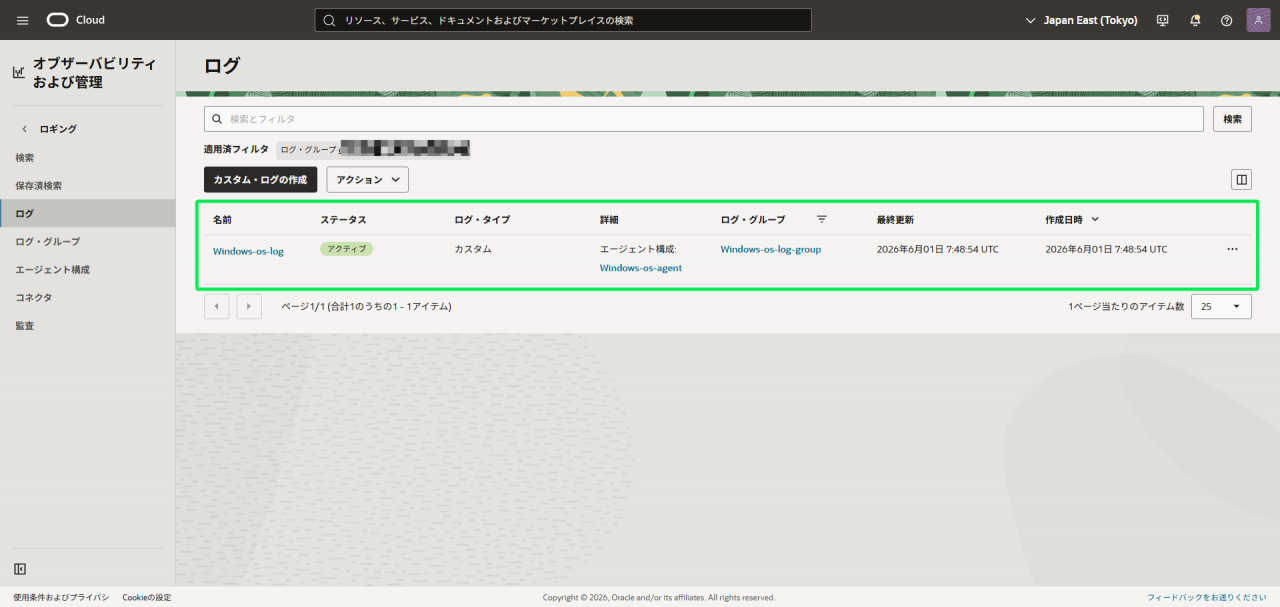Click the 詳細 column header
The height and width of the screenshot is (607, 1280).
tap(609, 219)
